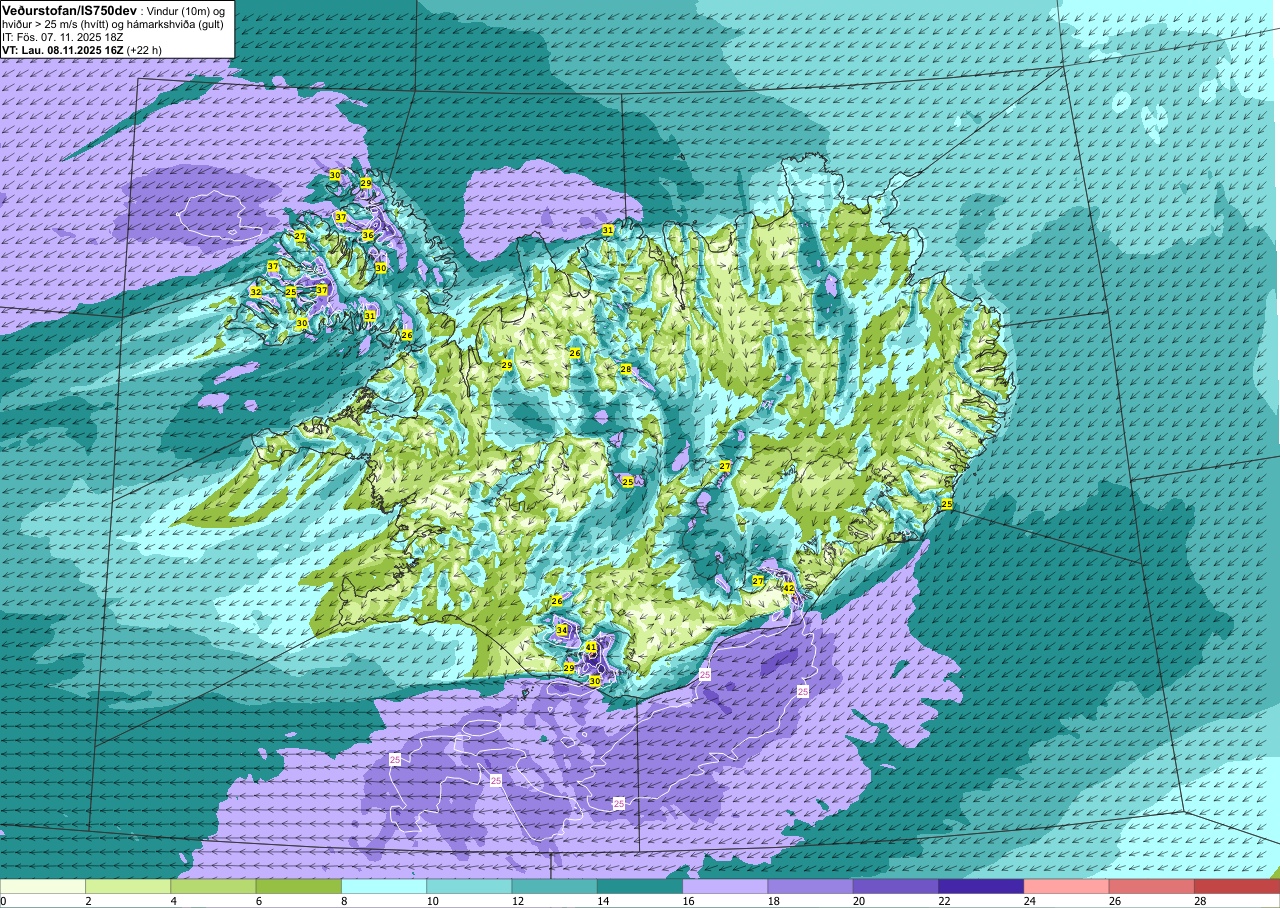Pick the 20–22 m/s violet legend swatch

pyautogui.click(x=896, y=886)
